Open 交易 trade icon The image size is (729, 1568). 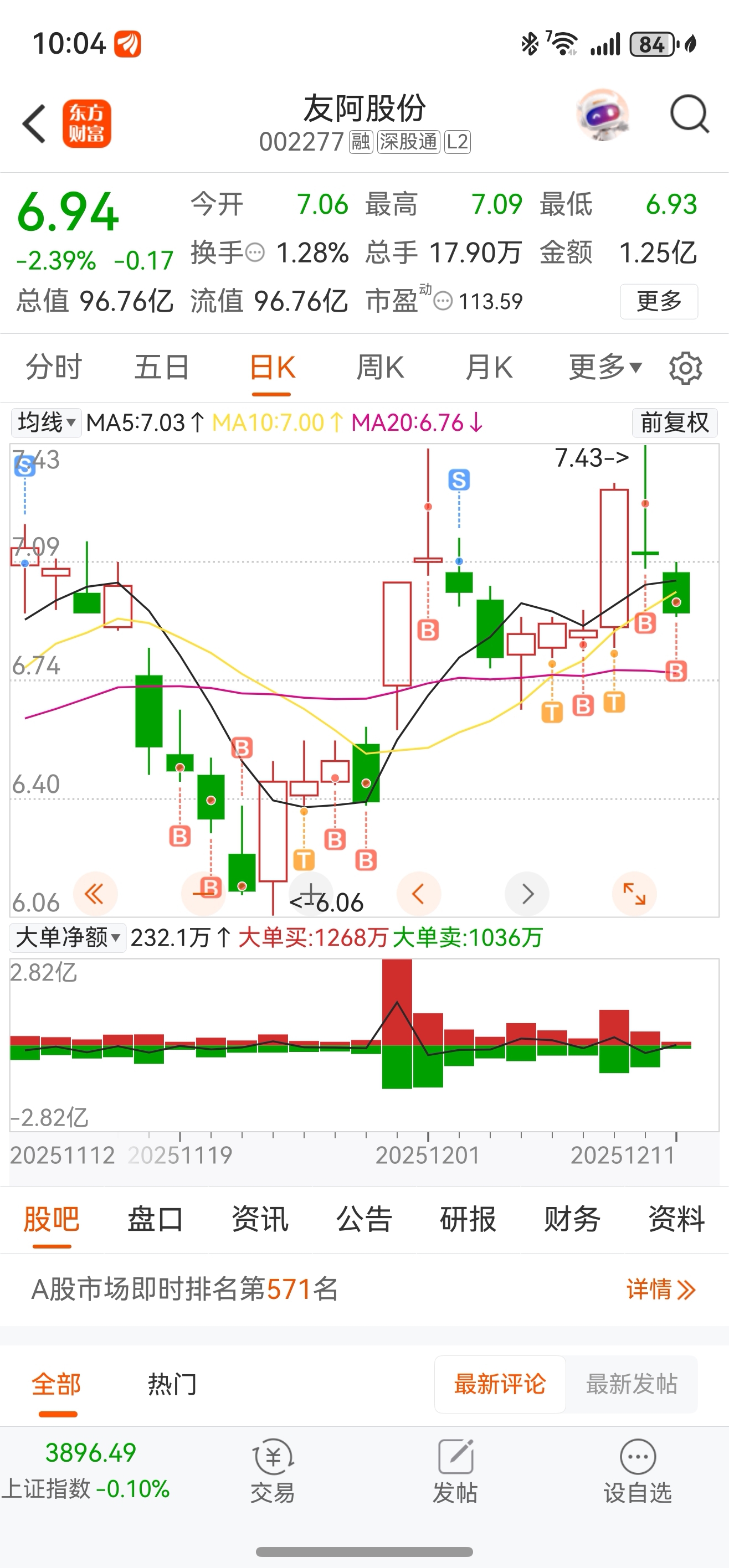tap(273, 1471)
